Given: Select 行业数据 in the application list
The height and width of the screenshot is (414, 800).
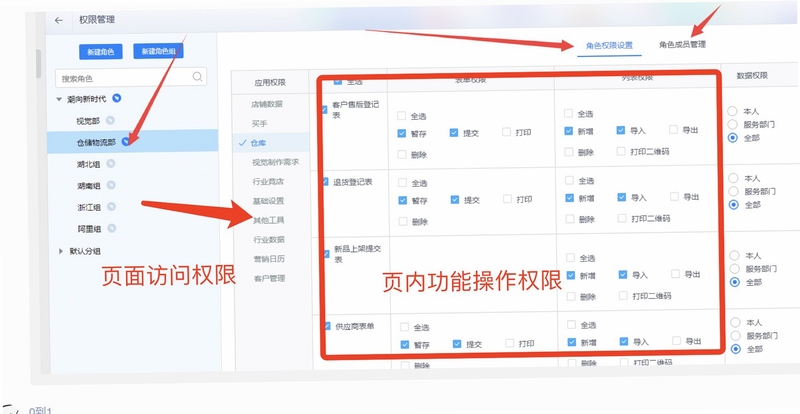Looking at the screenshot, I should 269,239.
